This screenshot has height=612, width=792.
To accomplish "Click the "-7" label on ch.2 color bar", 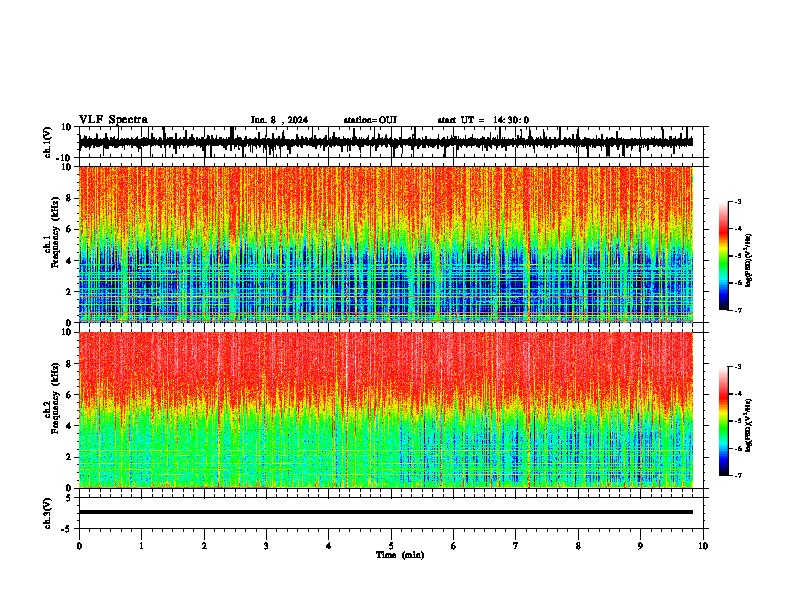I will (x=738, y=476).
